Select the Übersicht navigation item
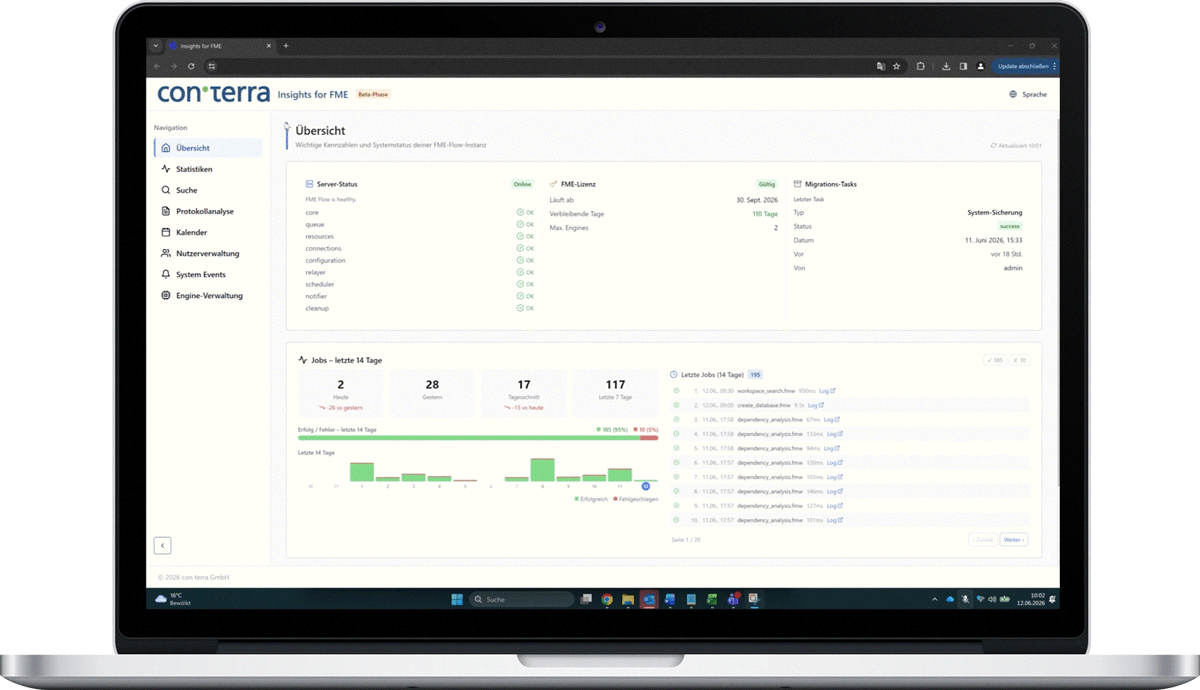Screen dimensions: 1200x690 point(208,148)
